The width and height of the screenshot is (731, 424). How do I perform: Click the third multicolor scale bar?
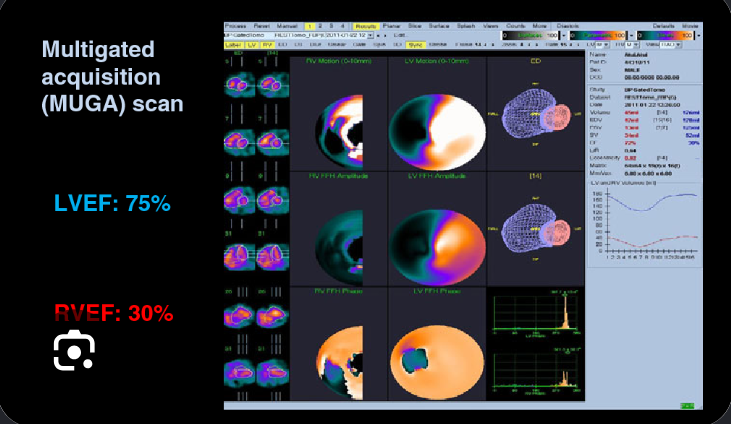(665, 35)
